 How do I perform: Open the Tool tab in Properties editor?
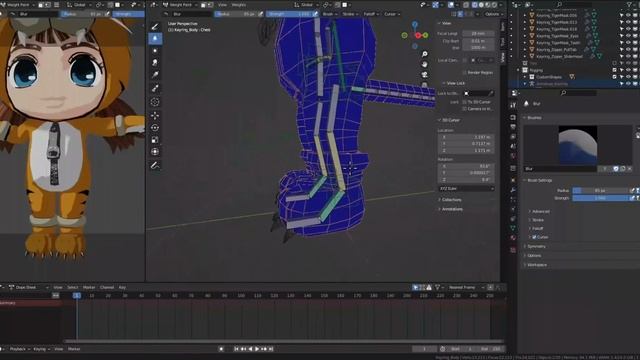pyautogui.click(x=513, y=105)
